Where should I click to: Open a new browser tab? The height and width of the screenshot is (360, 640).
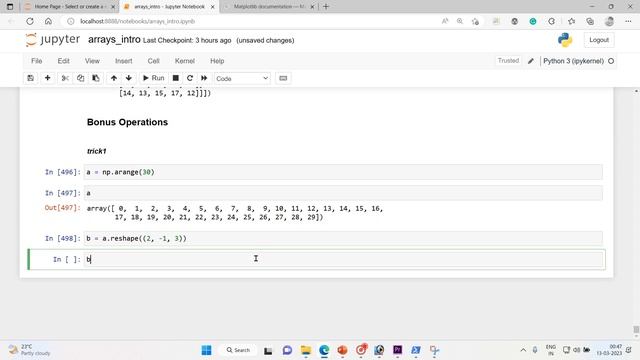(326, 7)
